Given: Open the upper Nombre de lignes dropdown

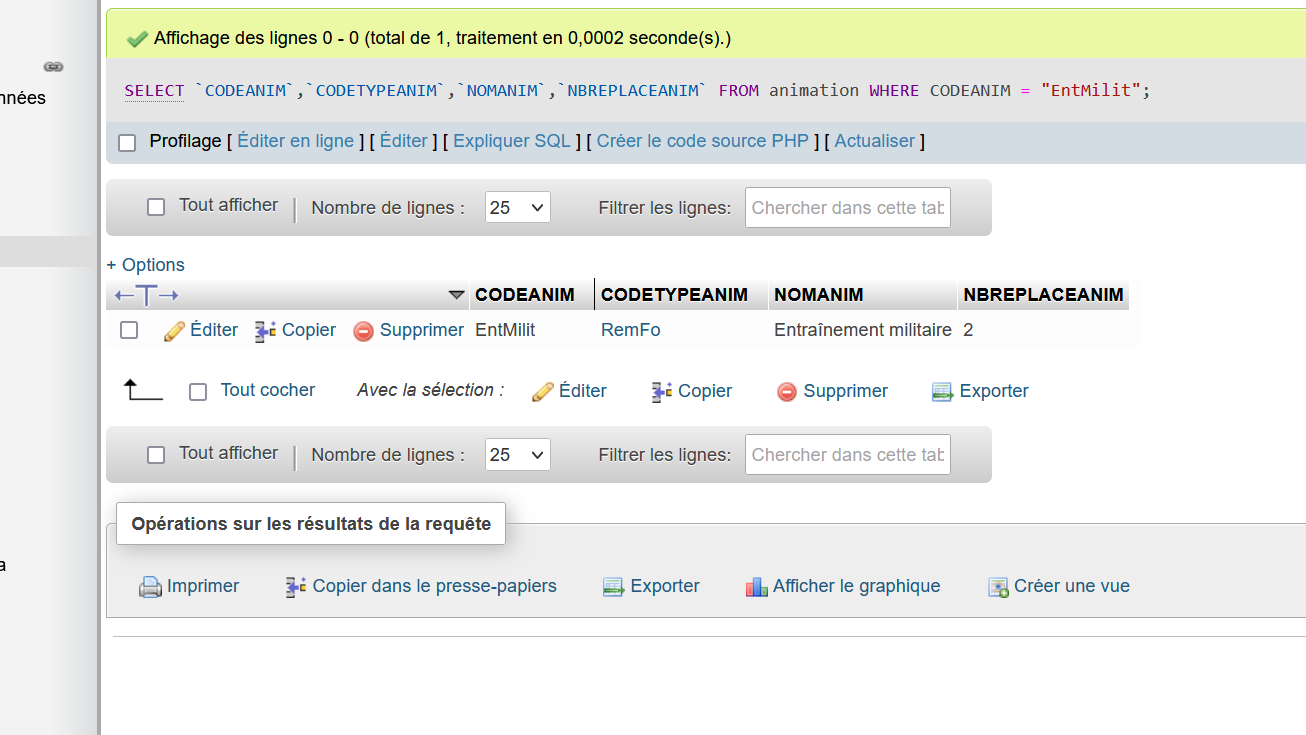Looking at the screenshot, I should (517, 208).
